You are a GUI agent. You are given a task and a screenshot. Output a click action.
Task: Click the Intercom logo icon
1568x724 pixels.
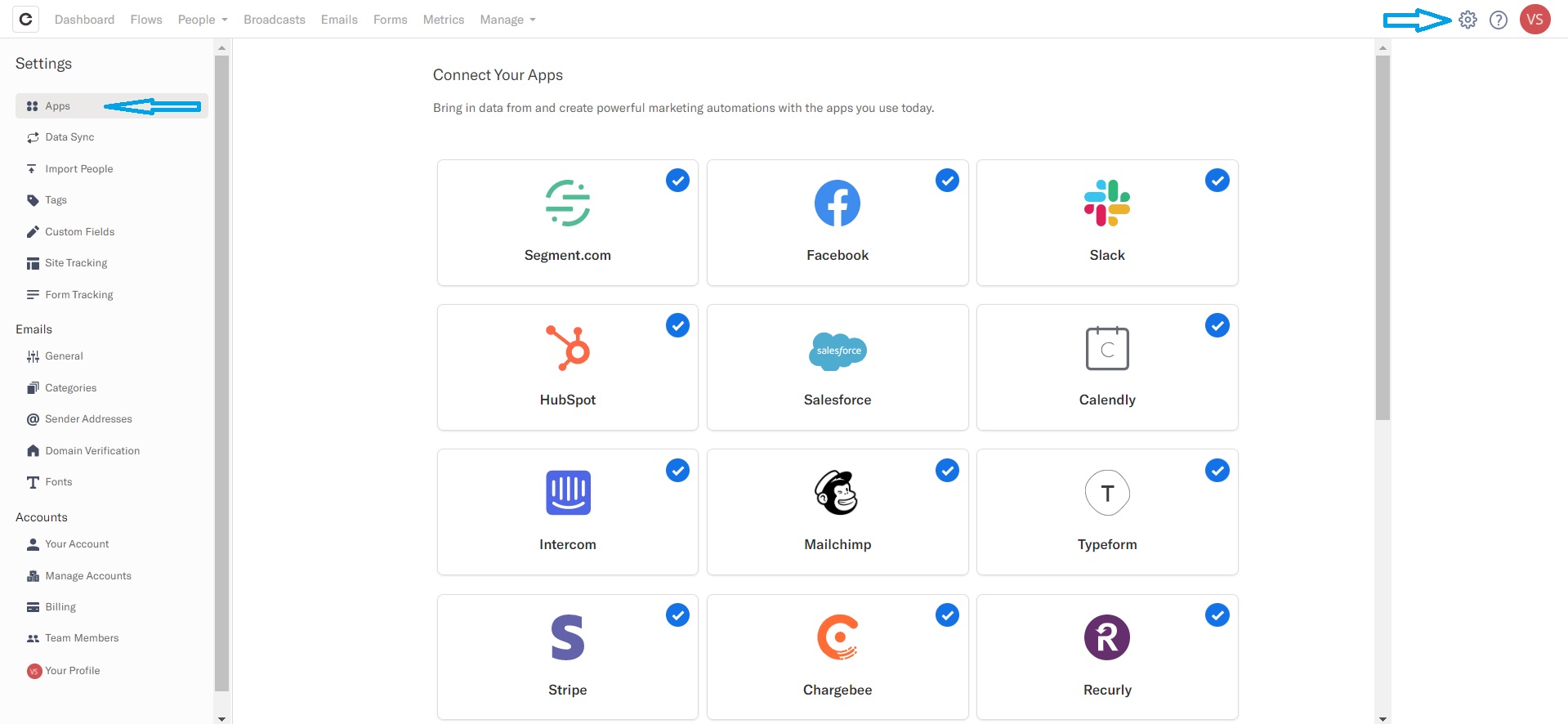568,493
